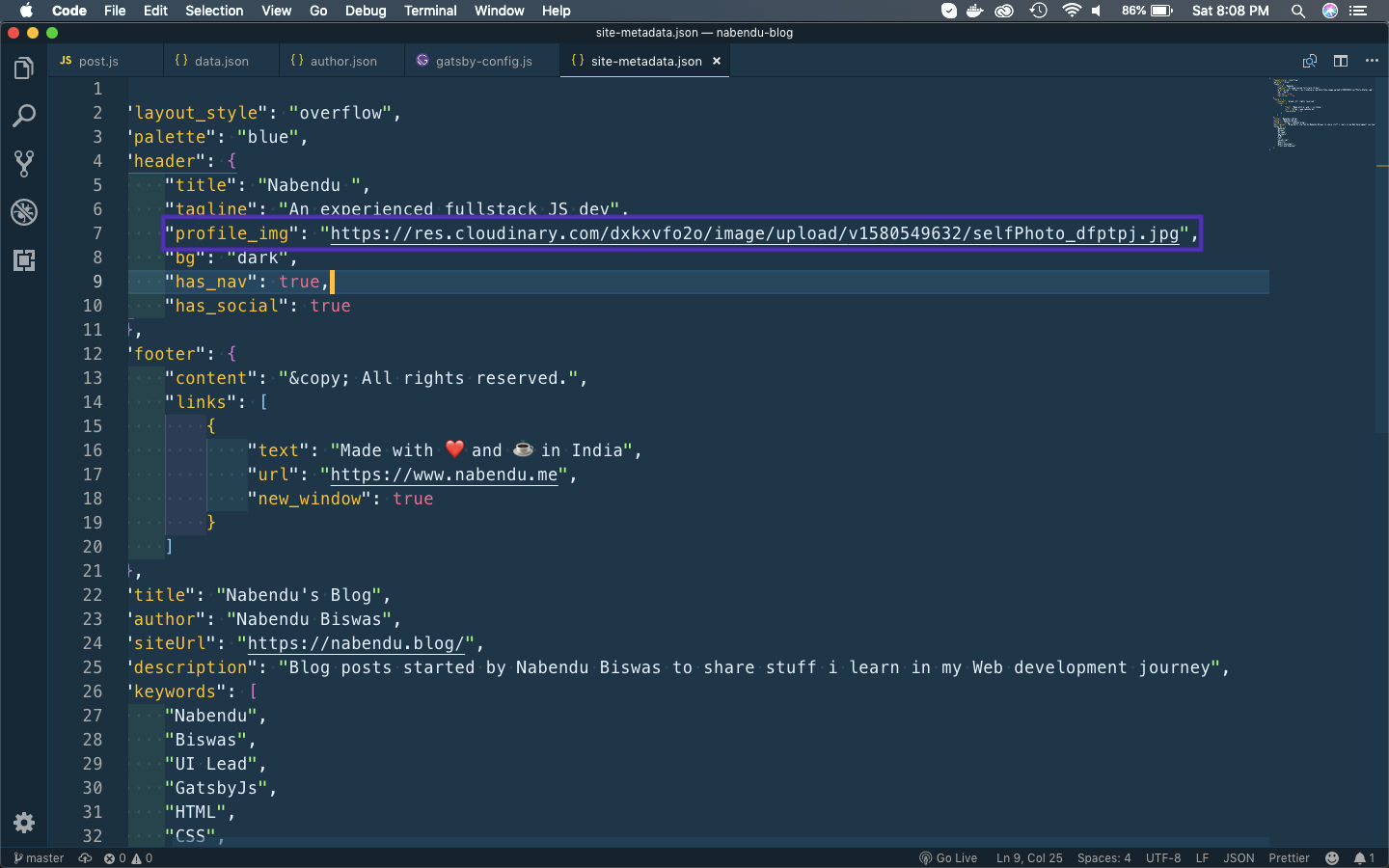Click the "new_window" key text
1389x868 pixels.
(310, 499)
